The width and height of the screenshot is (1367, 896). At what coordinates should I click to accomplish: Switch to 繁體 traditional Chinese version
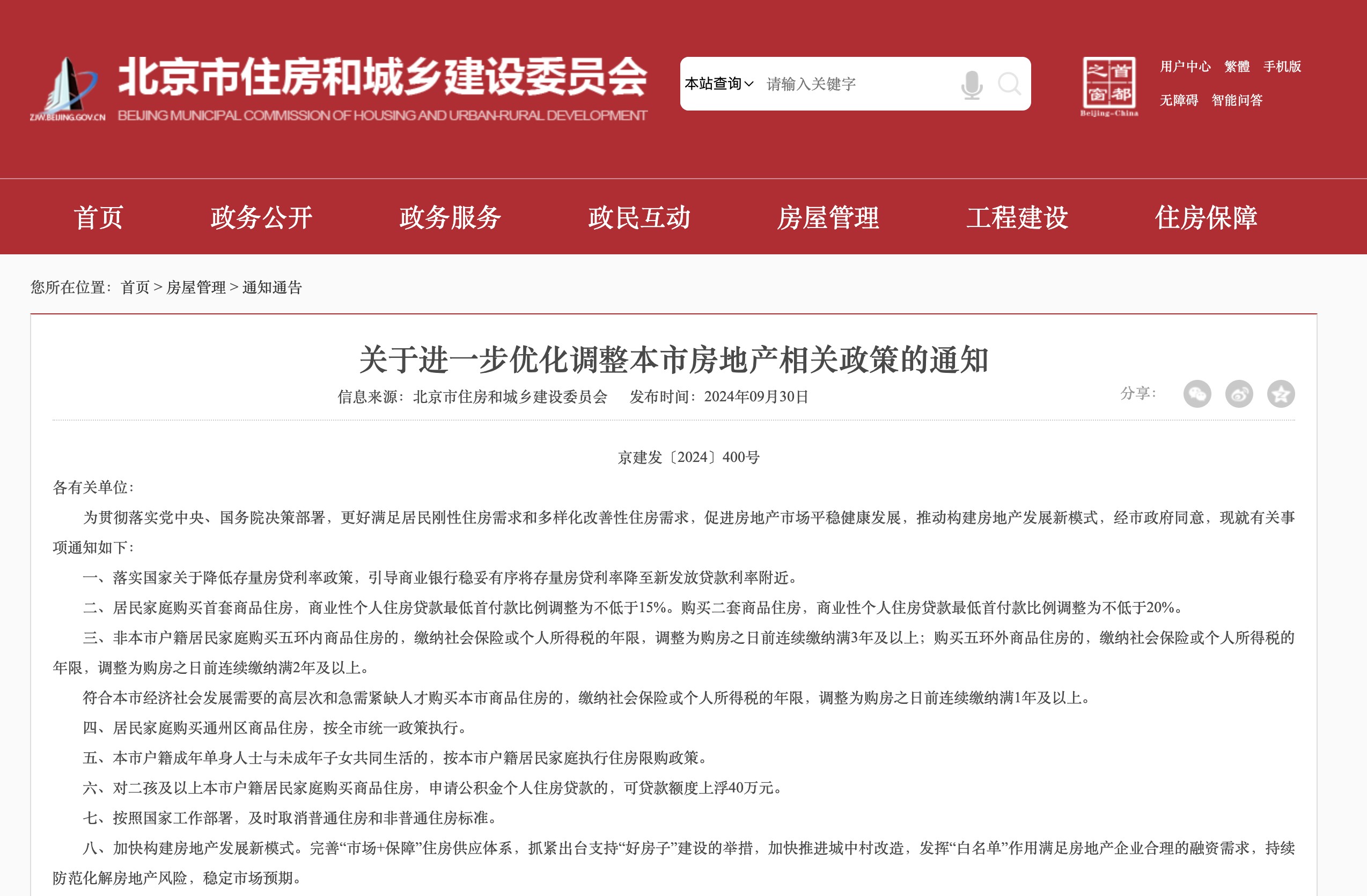[x=1237, y=67]
